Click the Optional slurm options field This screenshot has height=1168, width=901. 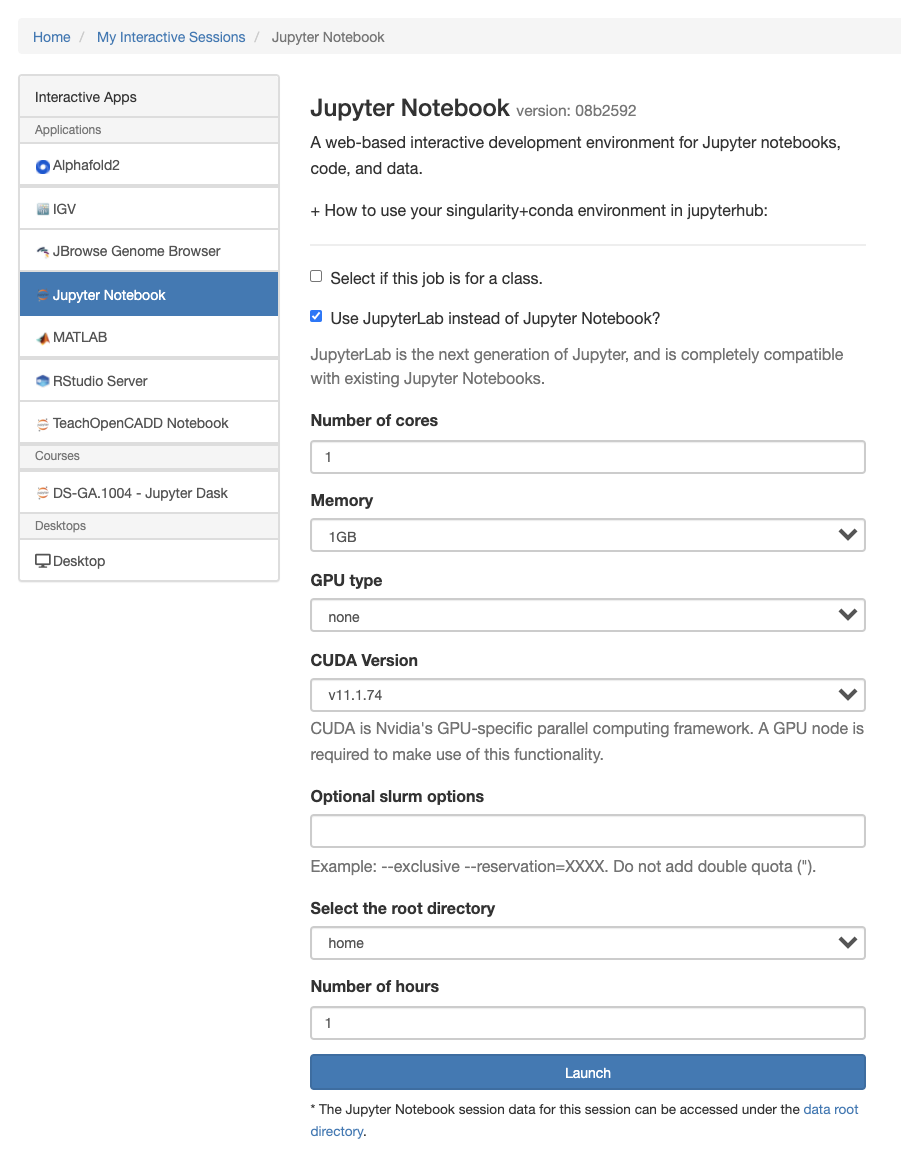tap(587, 831)
